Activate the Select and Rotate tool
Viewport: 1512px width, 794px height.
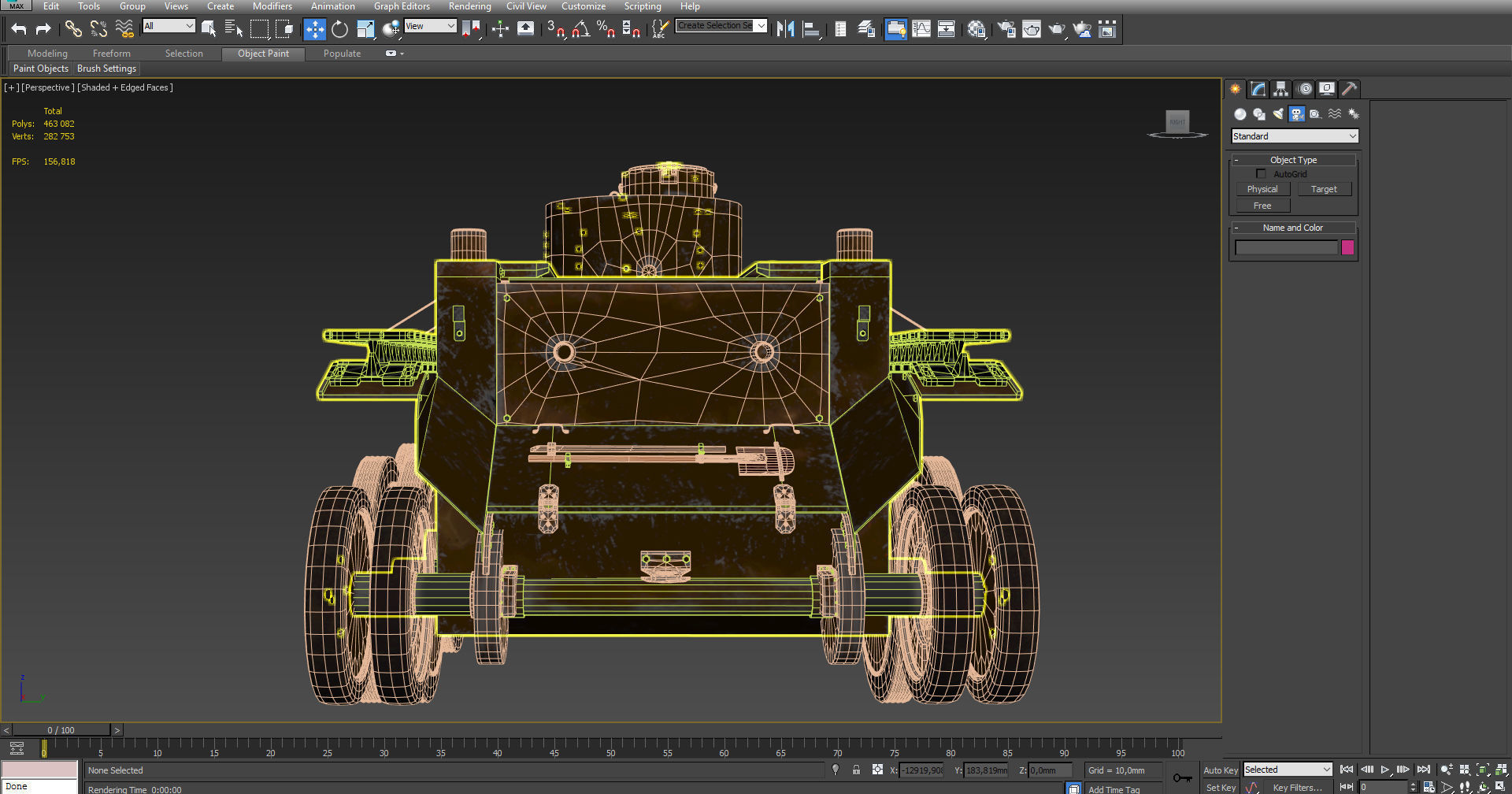339,29
